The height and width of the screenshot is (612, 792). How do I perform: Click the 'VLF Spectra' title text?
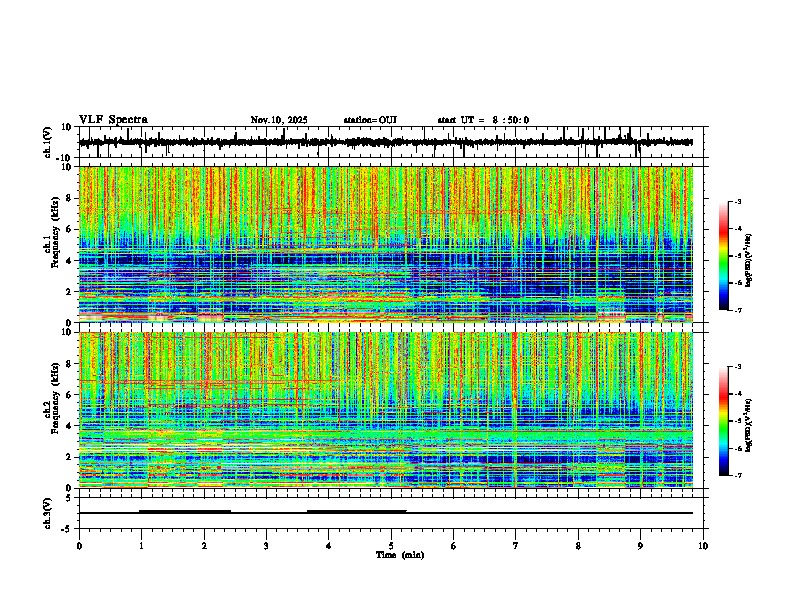pyautogui.click(x=113, y=120)
